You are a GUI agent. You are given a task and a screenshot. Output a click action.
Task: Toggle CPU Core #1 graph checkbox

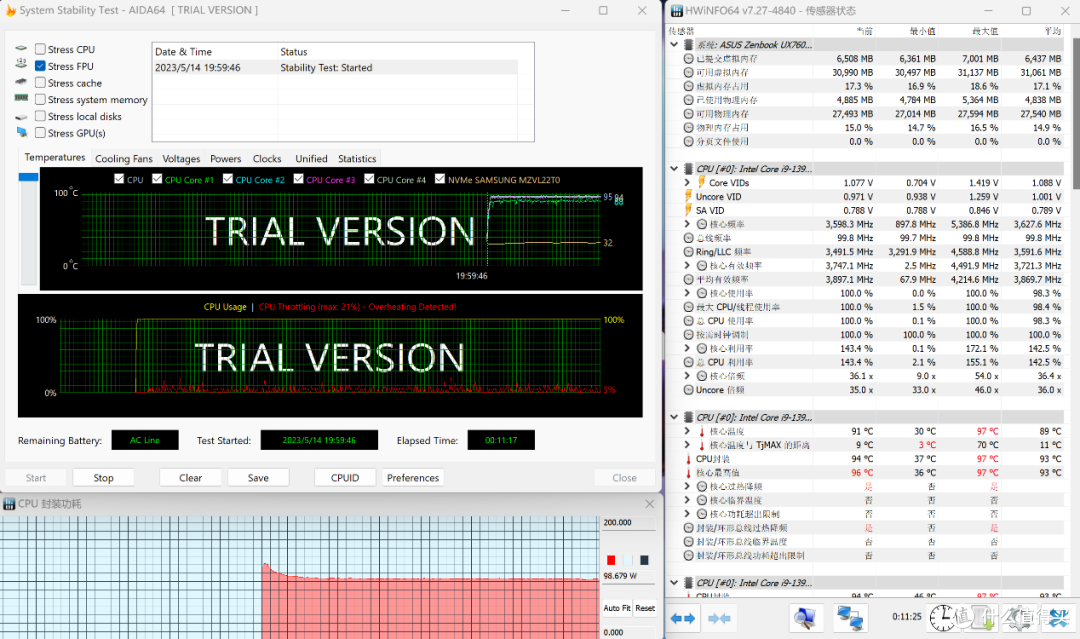pyautogui.click(x=157, y=179)
